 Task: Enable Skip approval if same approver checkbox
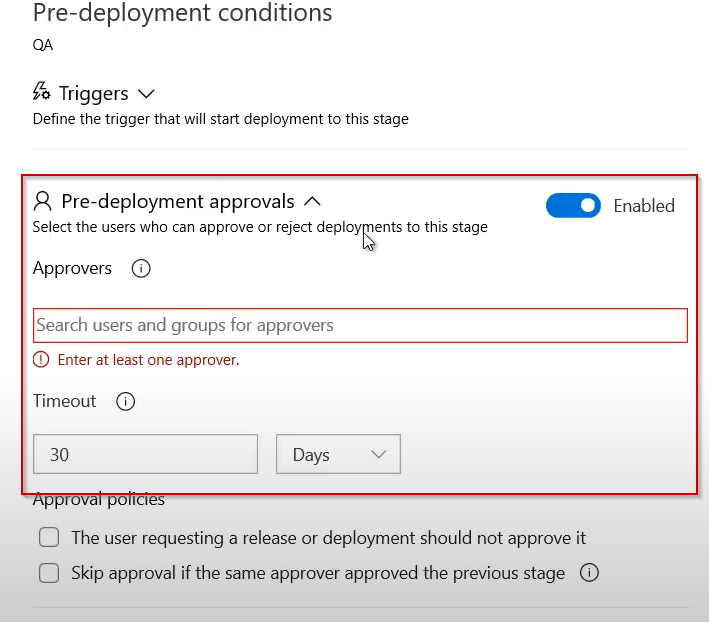click(49, 574)
